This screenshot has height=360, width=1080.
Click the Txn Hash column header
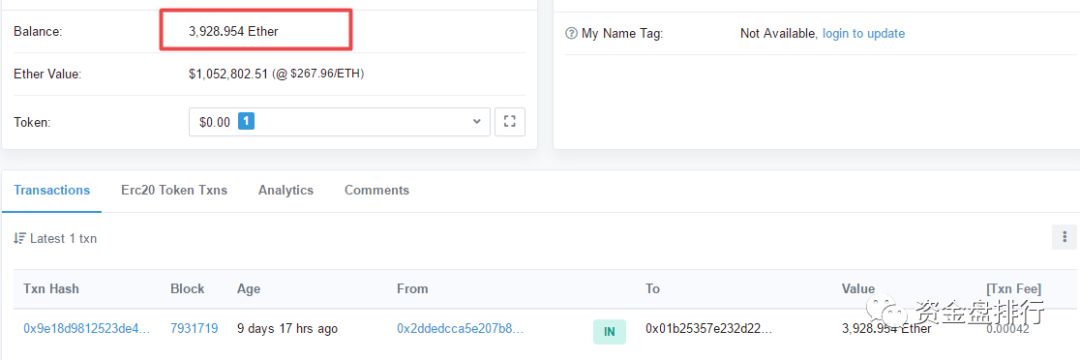(x=51, y=288)
